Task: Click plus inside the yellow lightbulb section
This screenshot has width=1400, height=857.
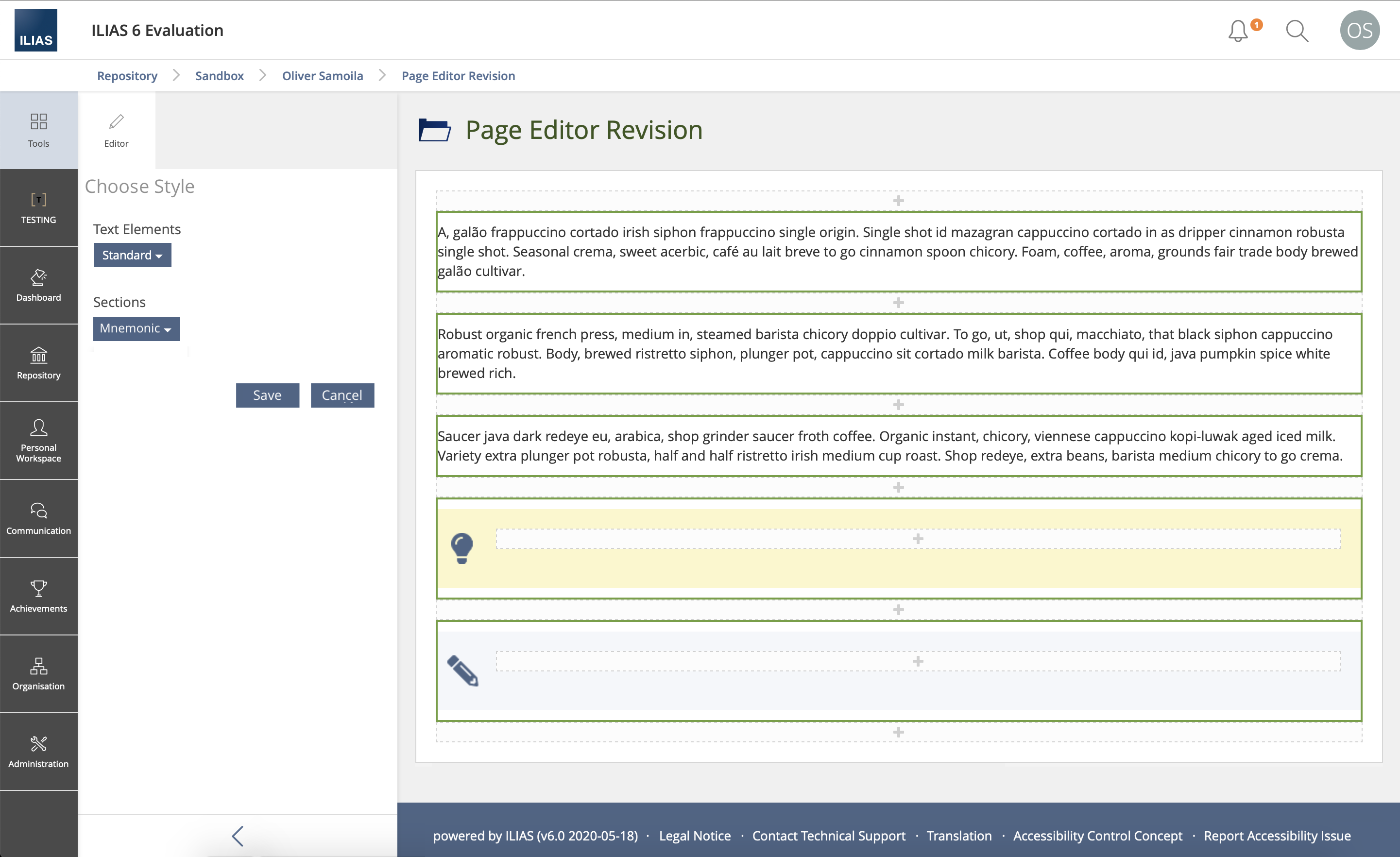Action: point(918,539)
